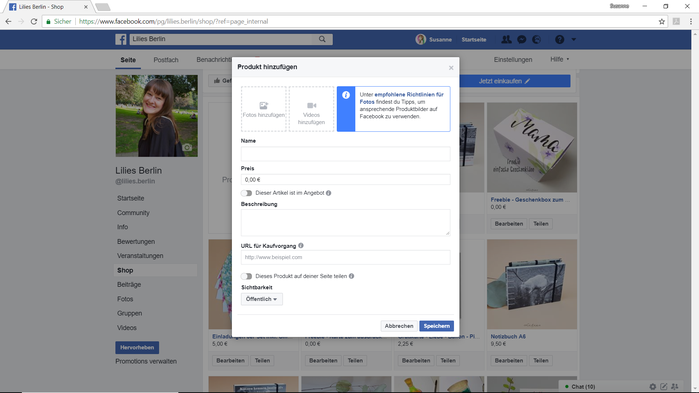Open Bewertungen in the sidebar
The image size is (699, 393).
click(136, 242)
